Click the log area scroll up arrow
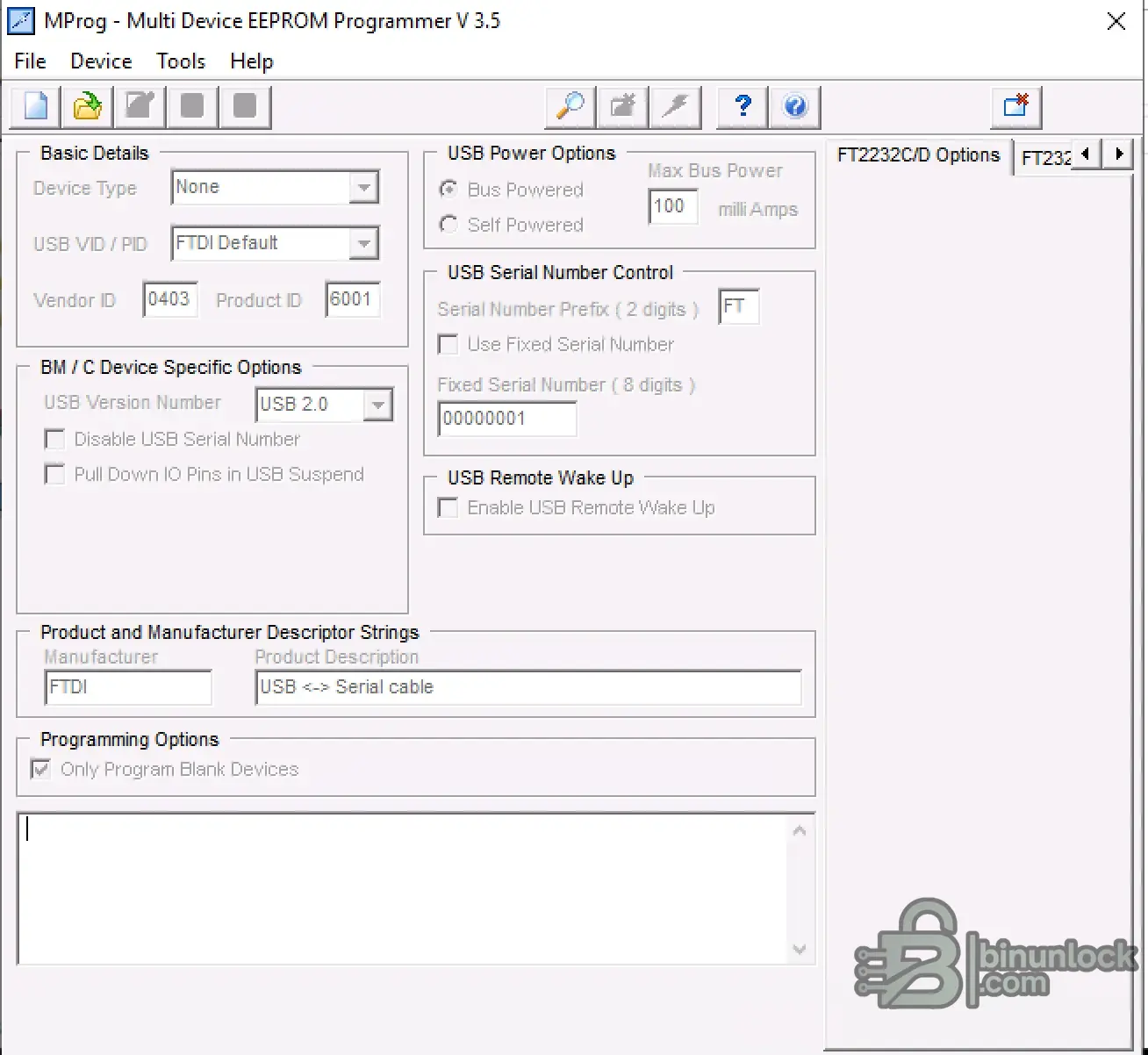This screenshot has height=1055, width=1148. pos(800,830)
